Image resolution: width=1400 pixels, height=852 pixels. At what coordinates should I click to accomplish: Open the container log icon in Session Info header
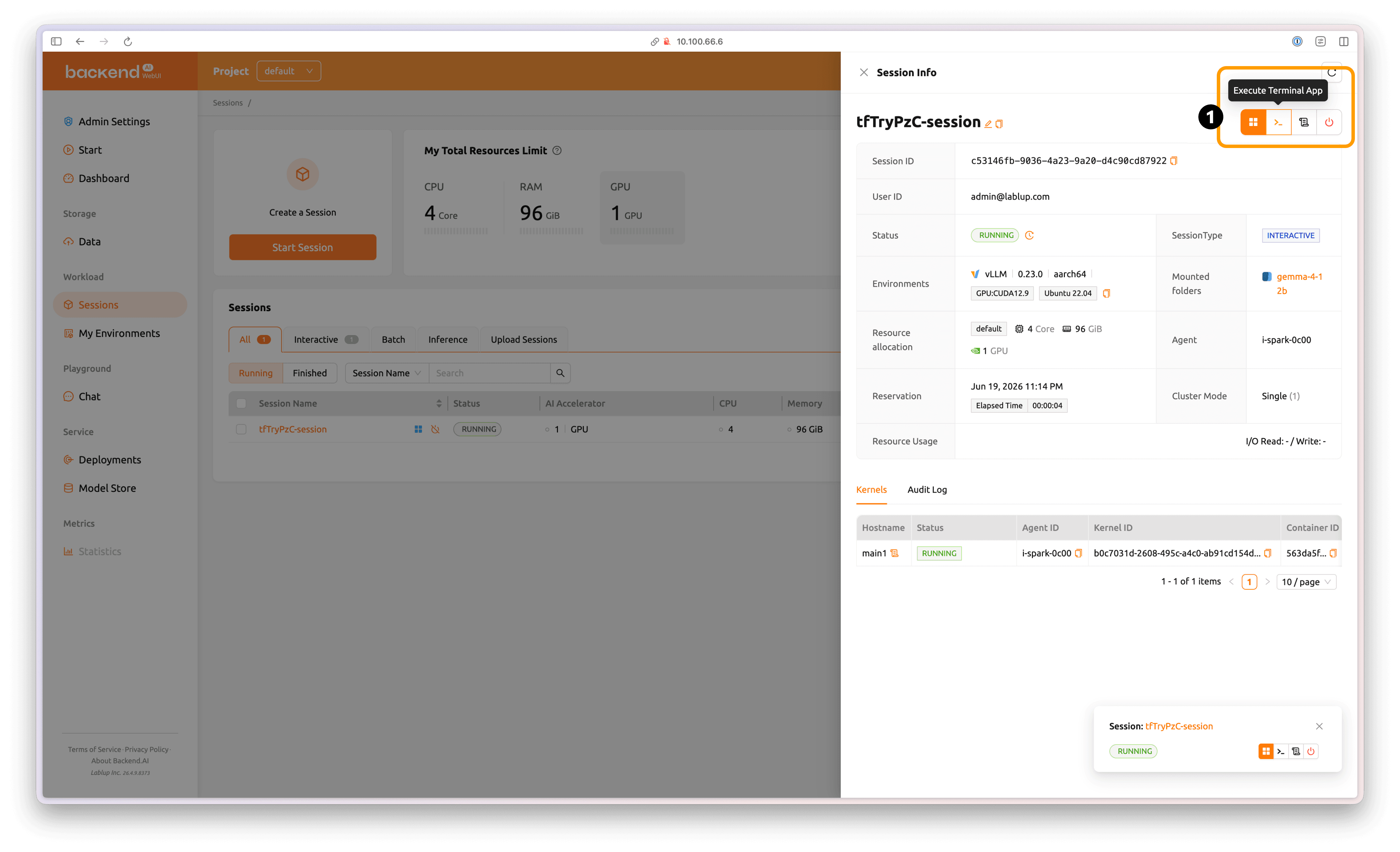click(x=1304, y=122)
